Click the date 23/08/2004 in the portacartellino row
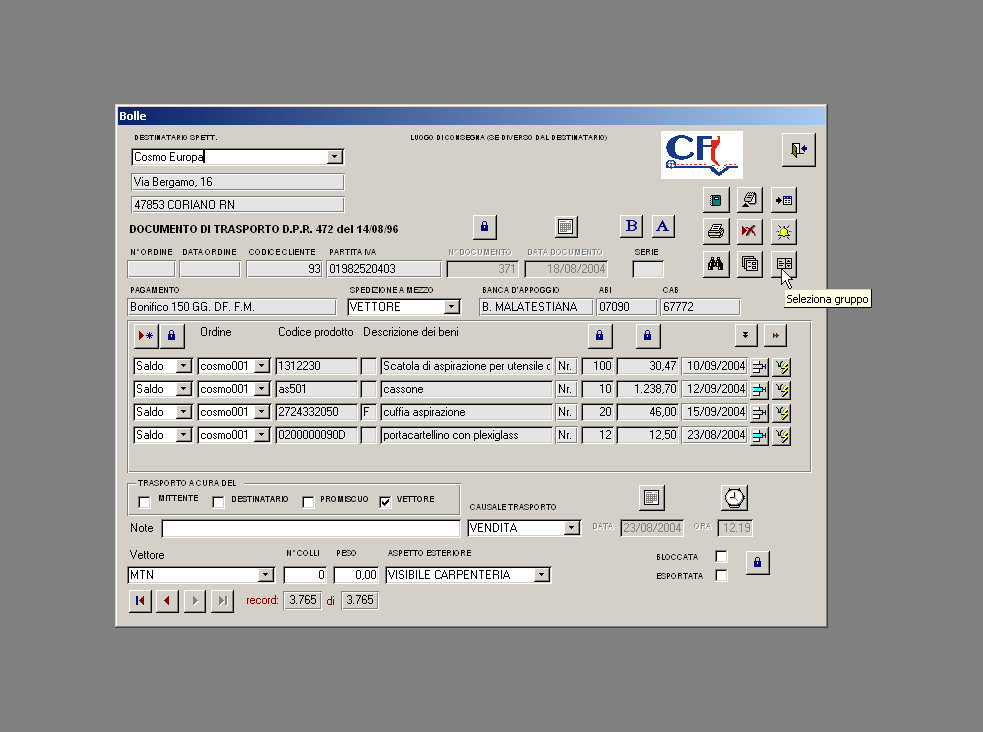This screenshot has height=732, width=983. pyautogui.click(x=715, y=435)
